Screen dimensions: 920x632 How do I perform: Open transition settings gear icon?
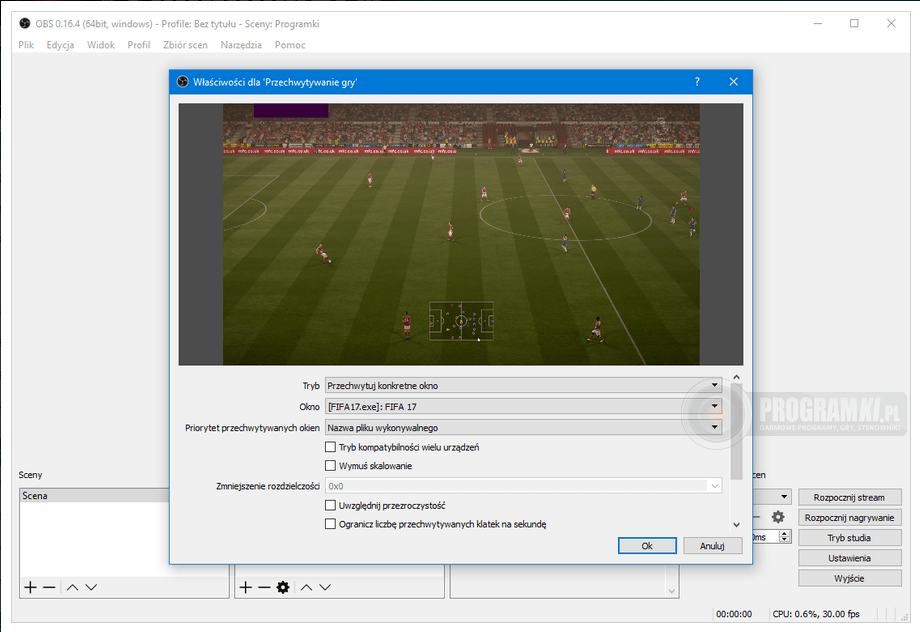click(x=778, y=517)
